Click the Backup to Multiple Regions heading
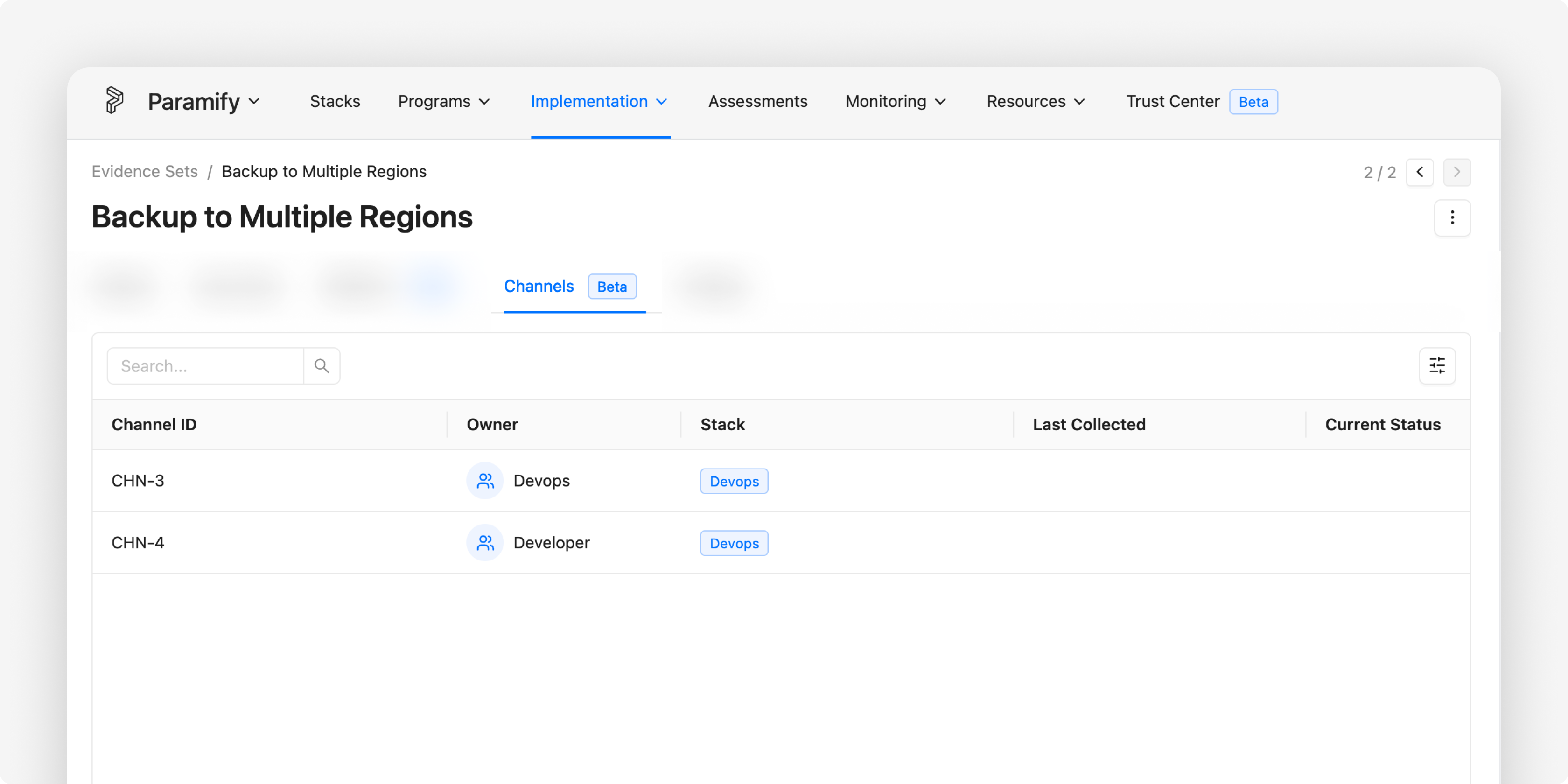This screenshot has height=784, width=1568. 282,217
